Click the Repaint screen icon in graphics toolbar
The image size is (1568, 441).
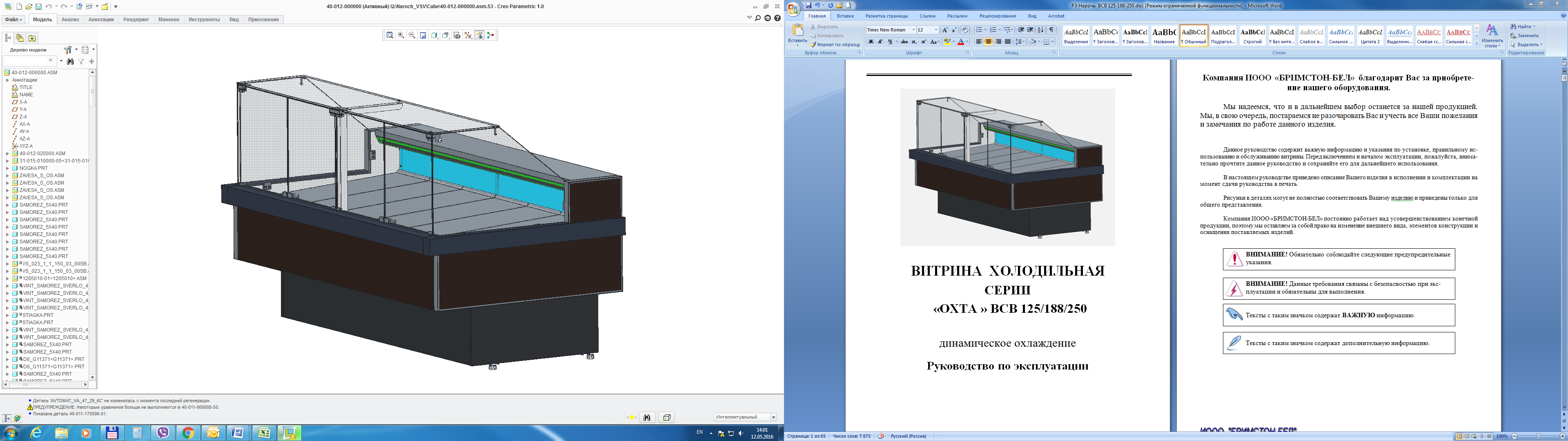(423, 36)
